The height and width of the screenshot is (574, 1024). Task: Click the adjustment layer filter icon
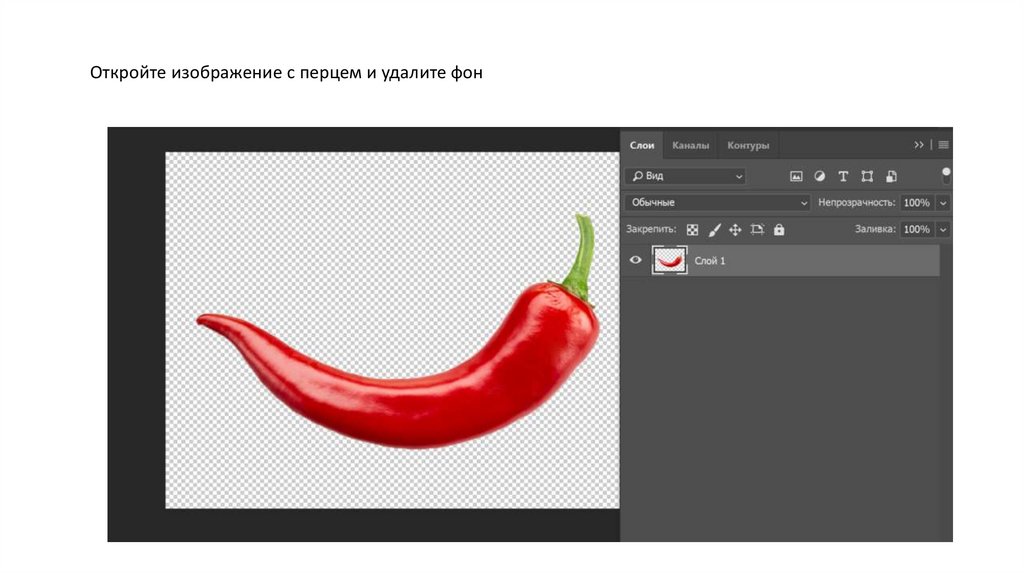pyautogui.click(x=819, y=176)
